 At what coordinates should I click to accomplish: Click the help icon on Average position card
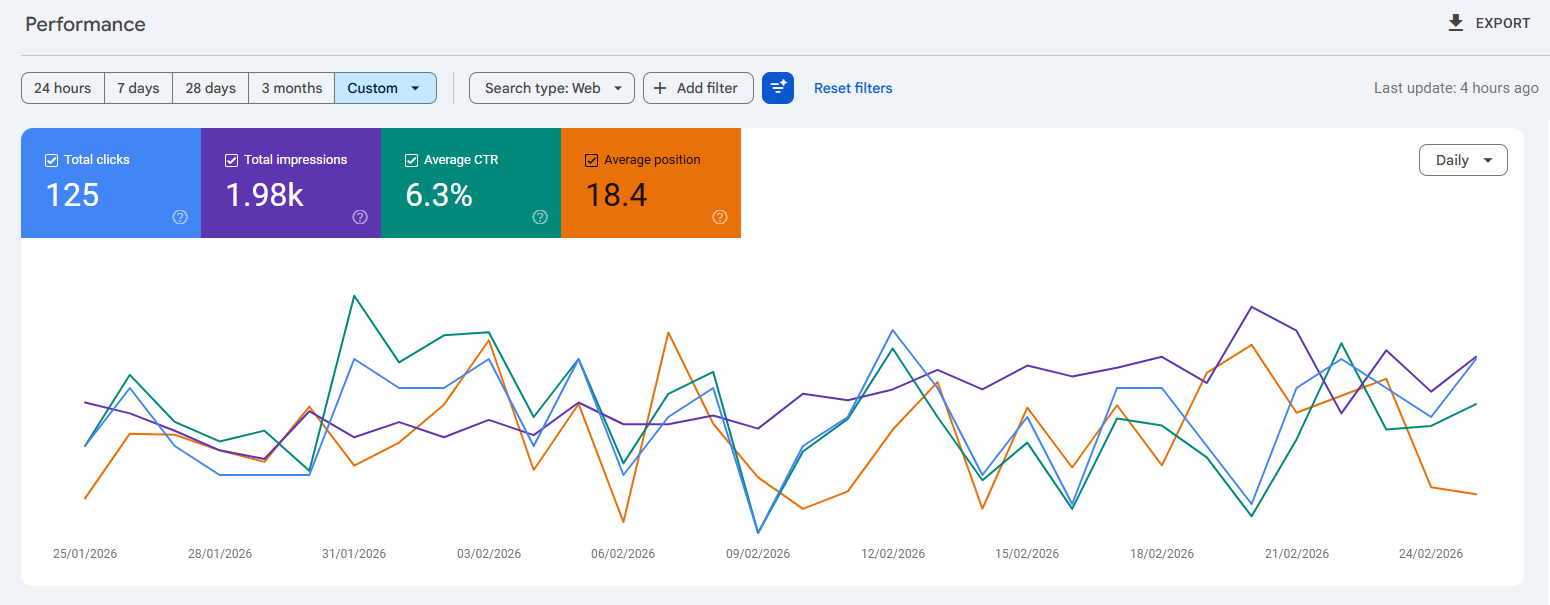(x=719, y=217)
